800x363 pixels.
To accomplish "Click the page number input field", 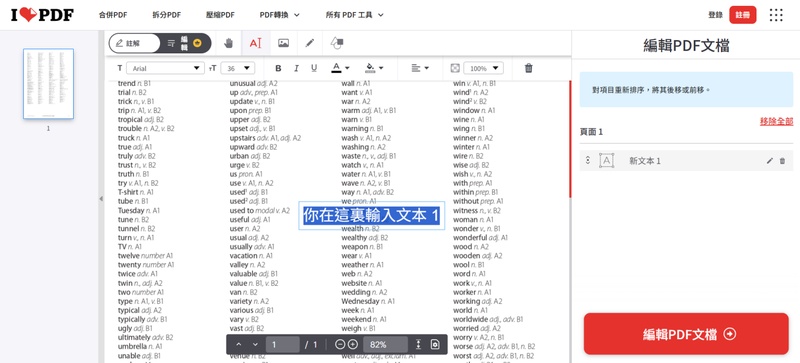I will tap(282, 345).
